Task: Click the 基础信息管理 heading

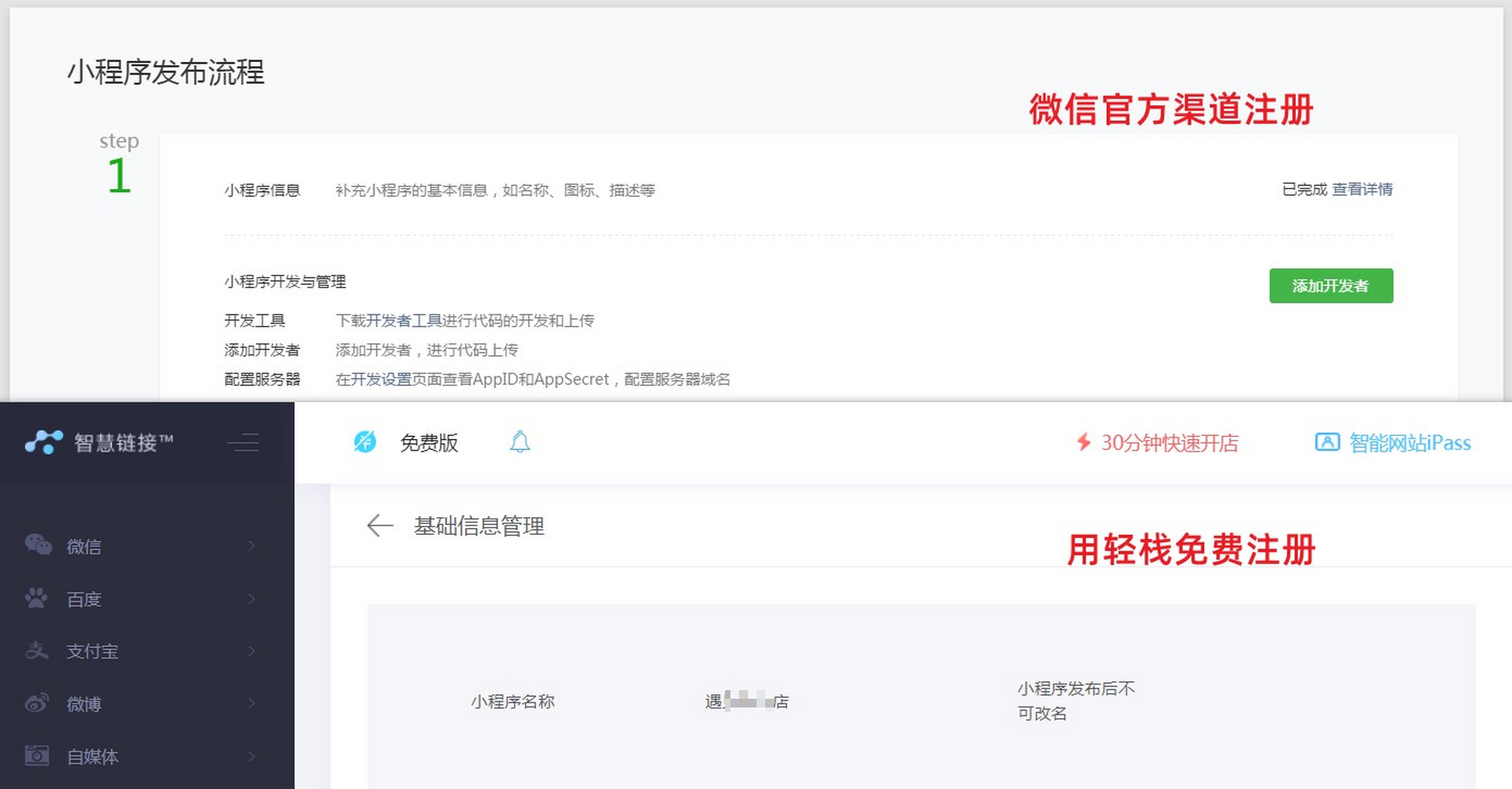Action: 479,526
